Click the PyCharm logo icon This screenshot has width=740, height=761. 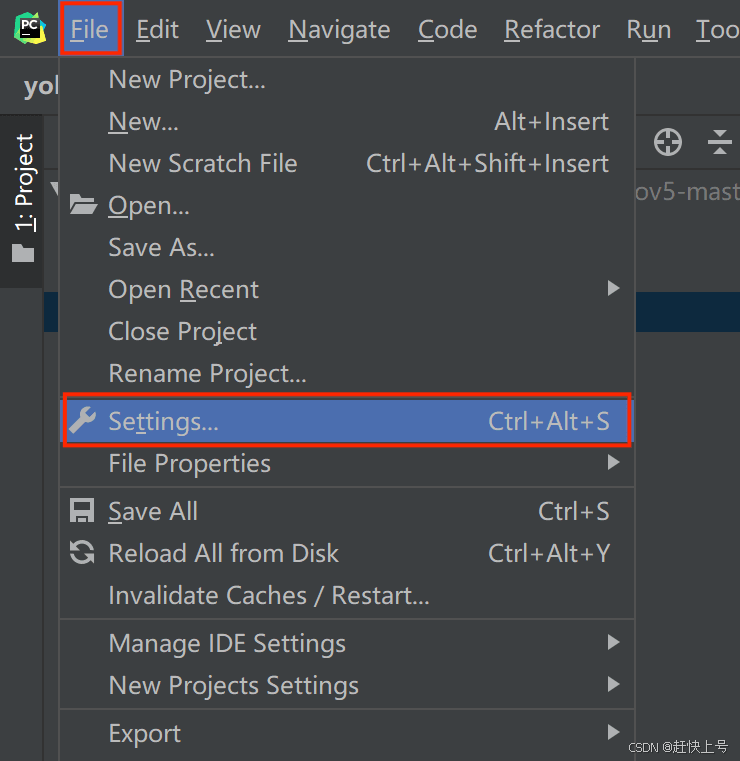(31, 29)
